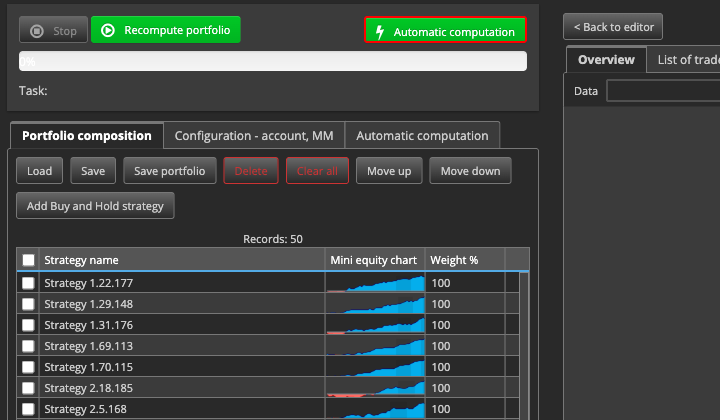
Task: Click Save button next to Load
Action: click(x=93, y=171)
